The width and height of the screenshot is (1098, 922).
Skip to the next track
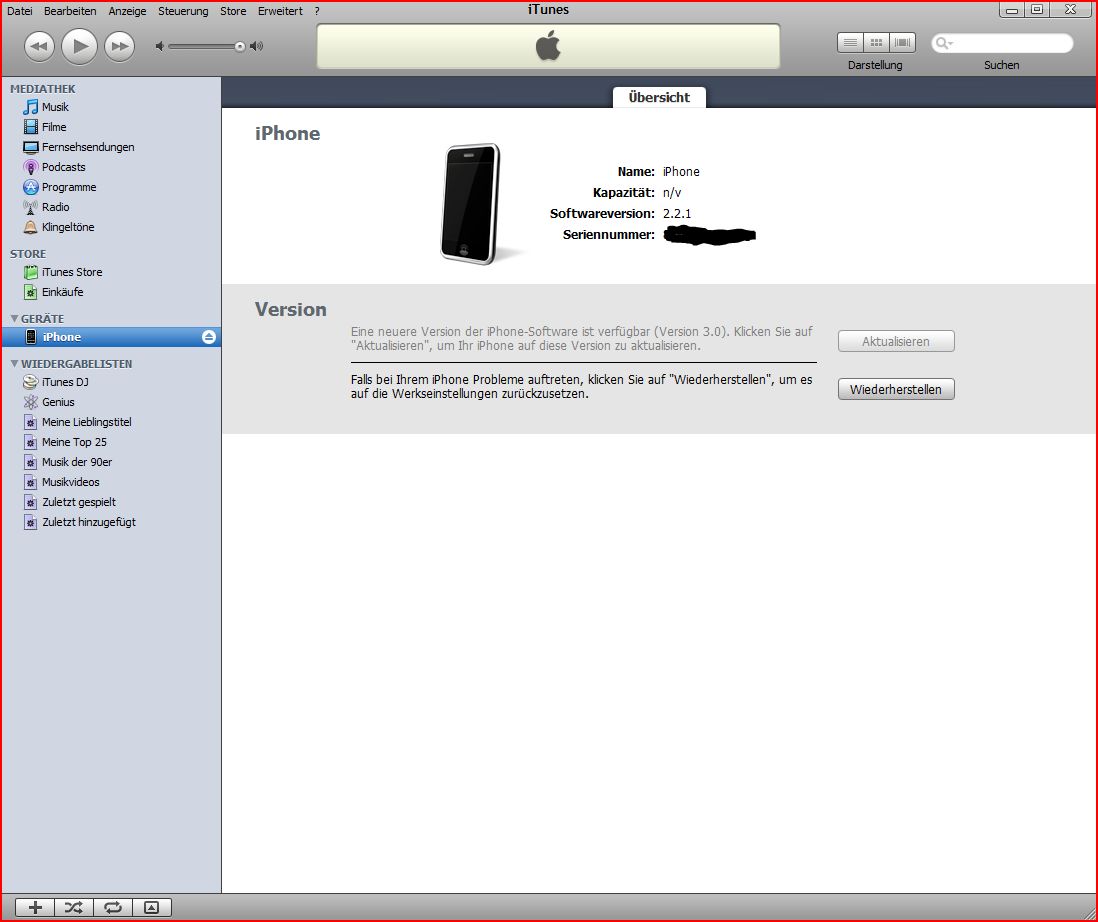120,46
